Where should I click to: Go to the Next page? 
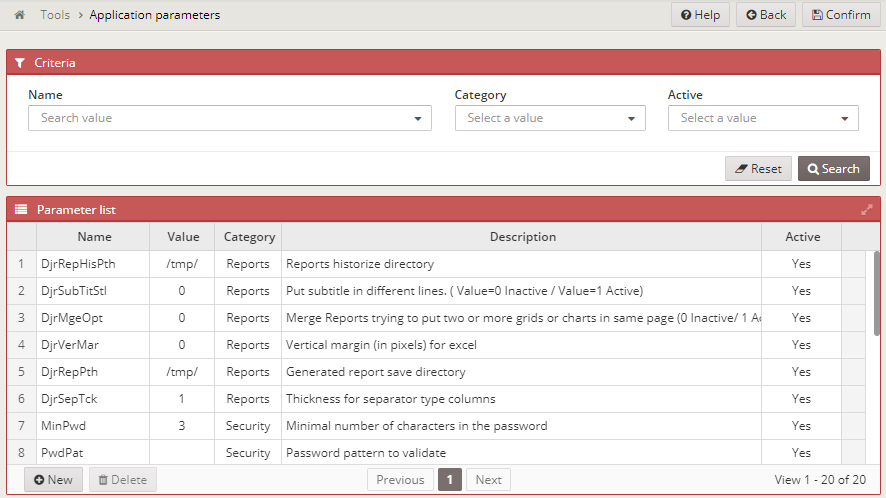[x=488, y=480]
